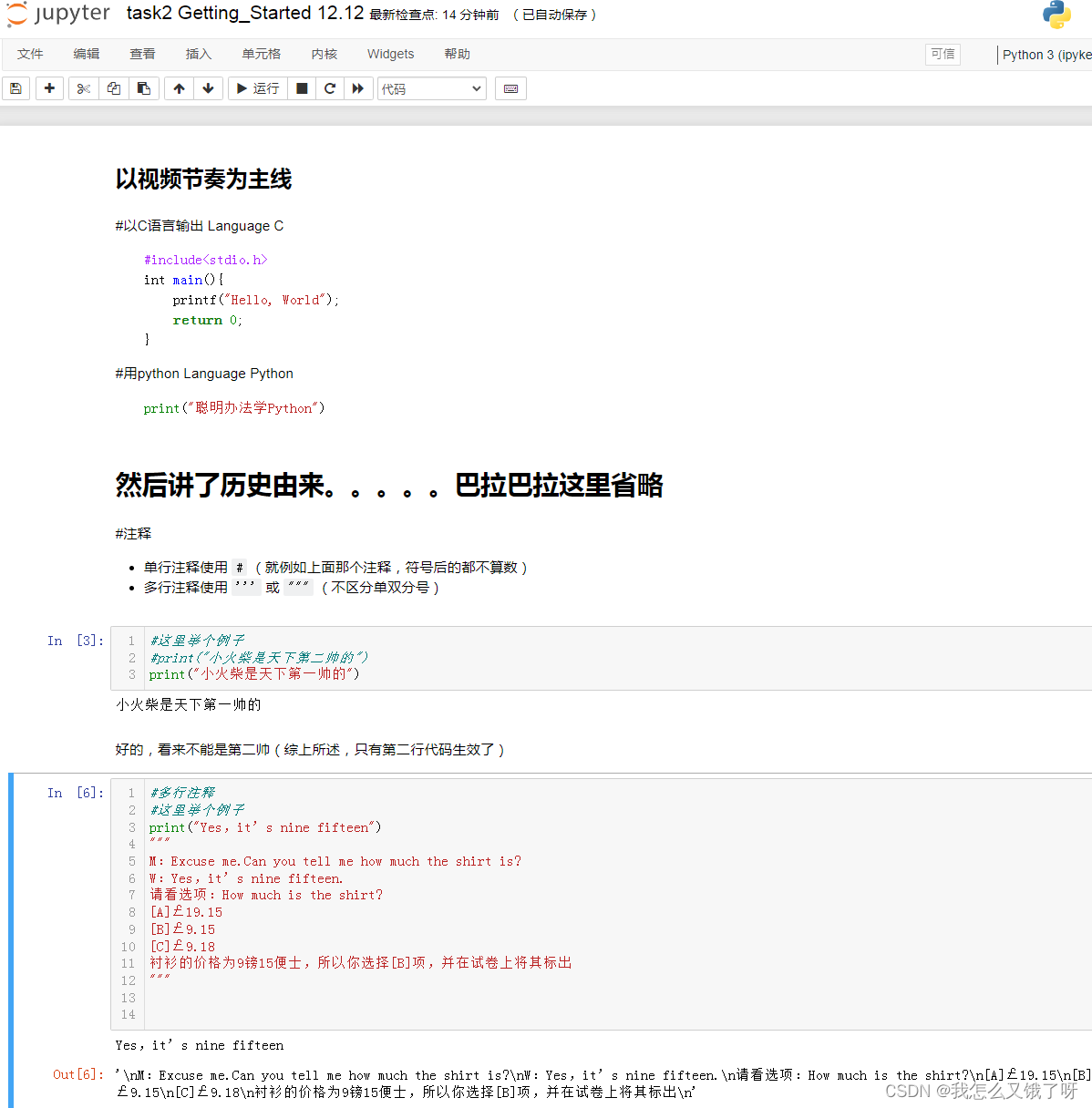
Task: Move the selected cell down
Action: point(208,88)
